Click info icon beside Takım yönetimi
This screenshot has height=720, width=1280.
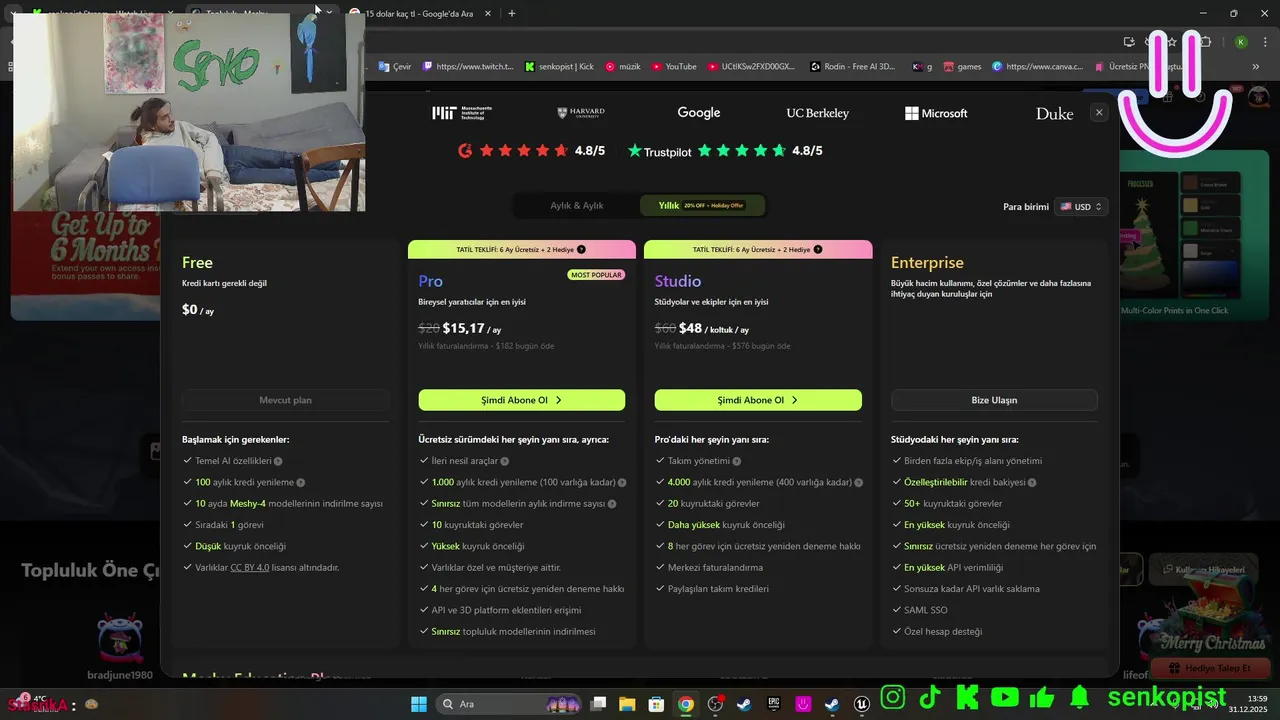click(x=737, y=461)
